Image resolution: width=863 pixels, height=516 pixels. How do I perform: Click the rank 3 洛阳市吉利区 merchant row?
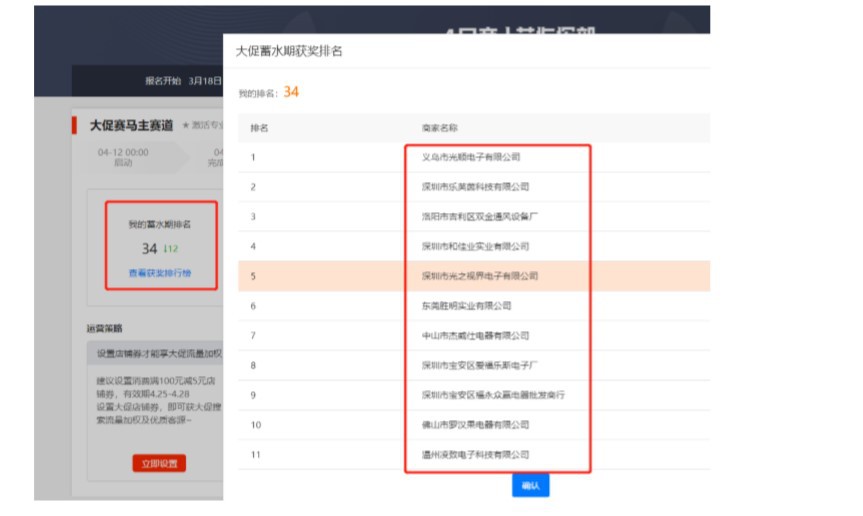(x=480, y=216)
